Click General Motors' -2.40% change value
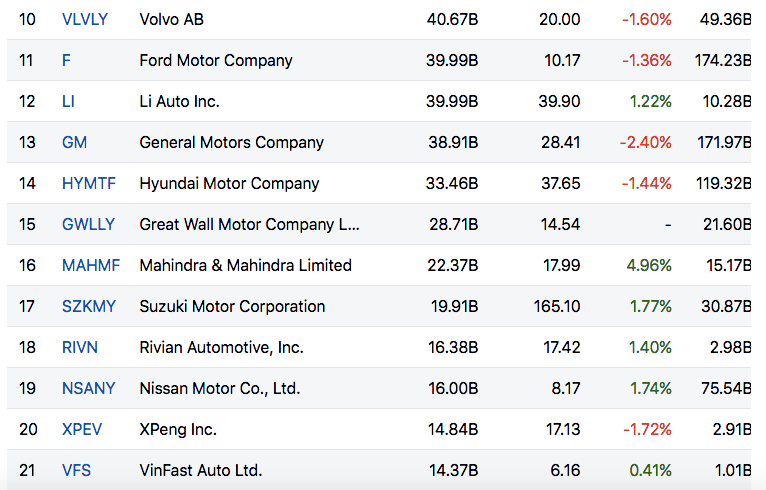This screenshot has height=490, width=766. pyautogui.click(x=645, y=142)
